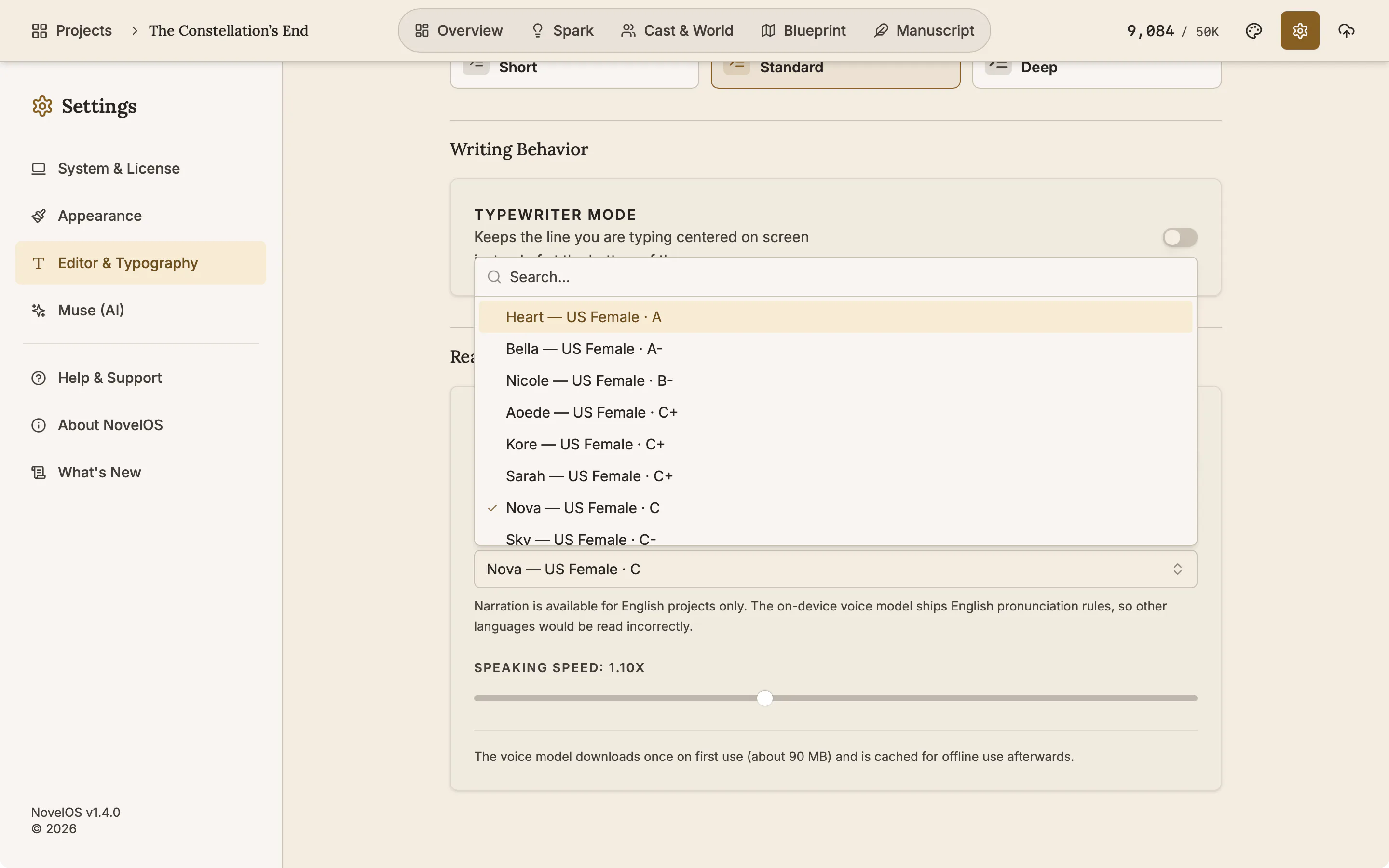1389x868 pixels.
Task: Open About NovelOS page
Action: tap(141, 425)
